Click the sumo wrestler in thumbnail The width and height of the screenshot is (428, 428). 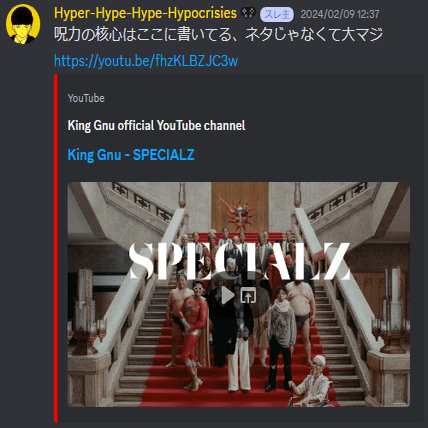point(302,308)
